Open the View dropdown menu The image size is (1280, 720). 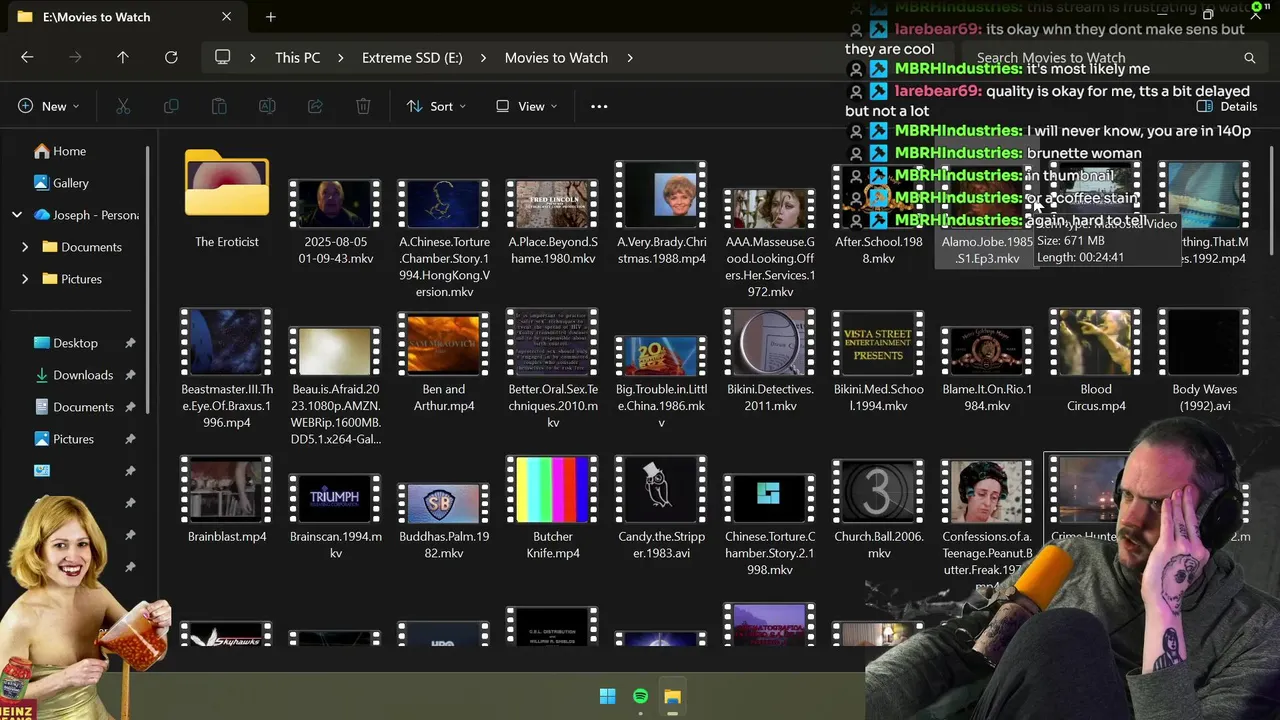[527, 106]
